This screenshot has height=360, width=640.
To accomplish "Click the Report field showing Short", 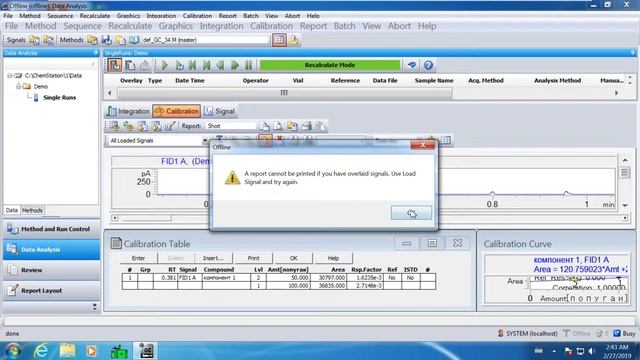I will click(231, 126).
